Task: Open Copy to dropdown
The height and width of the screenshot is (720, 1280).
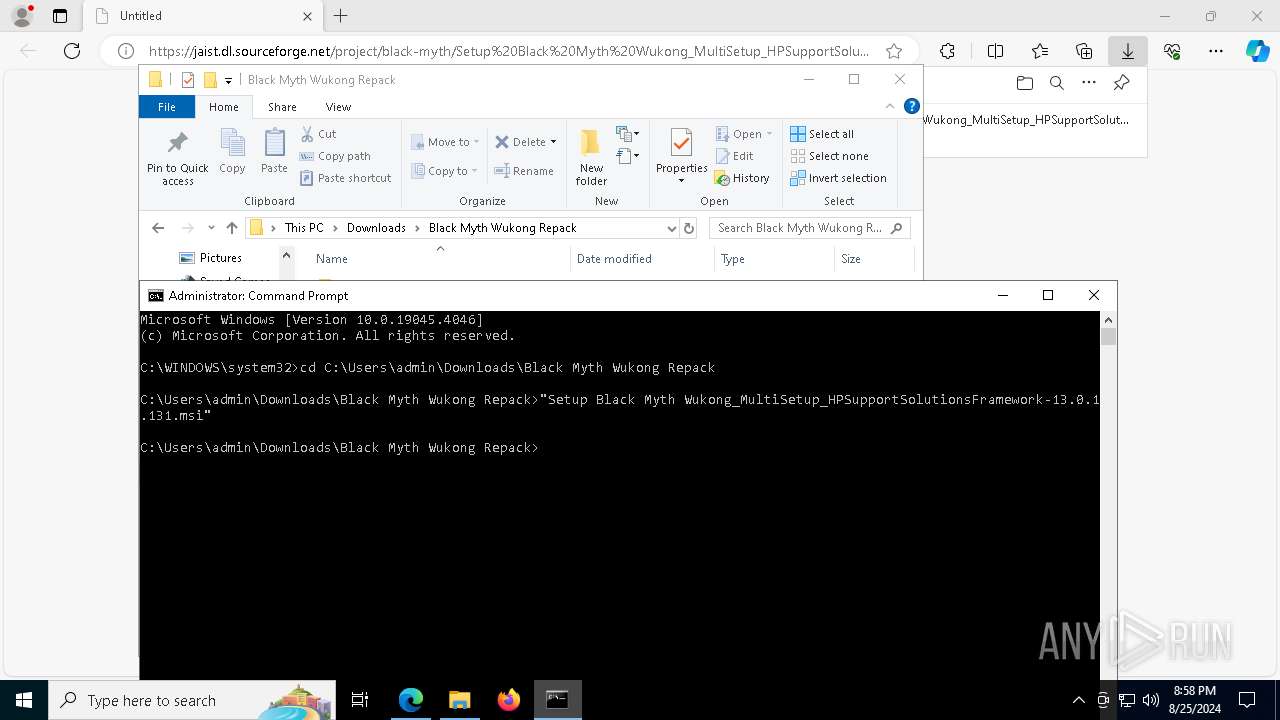Action: [x=445, y=171]
